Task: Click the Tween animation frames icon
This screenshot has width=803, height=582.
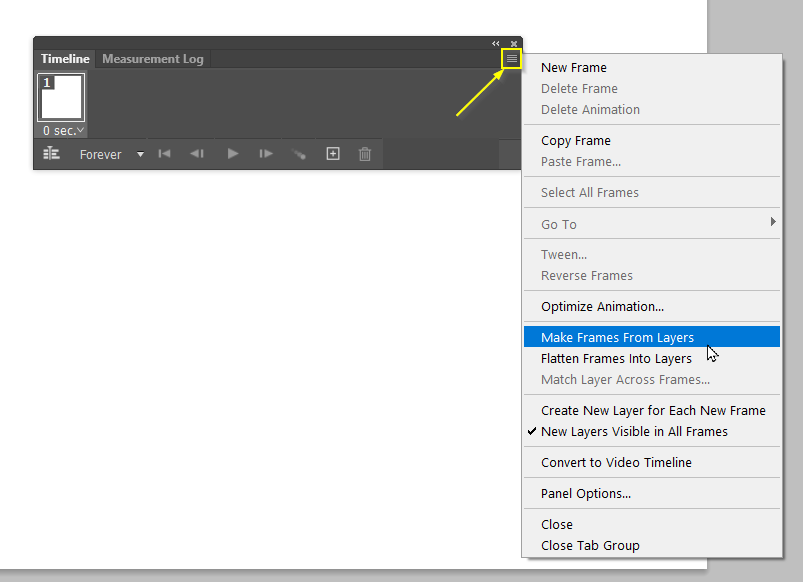Action: pos(299,154)
